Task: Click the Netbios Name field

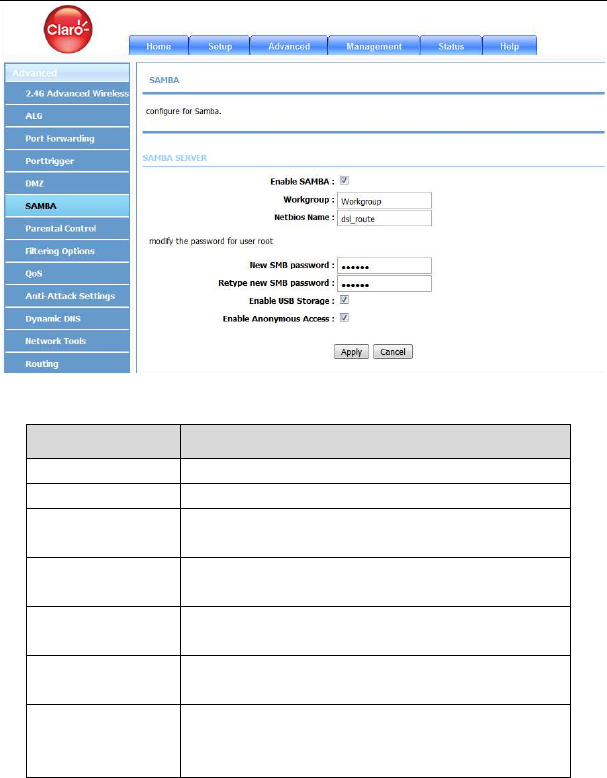Action: [x=384, y=218]
